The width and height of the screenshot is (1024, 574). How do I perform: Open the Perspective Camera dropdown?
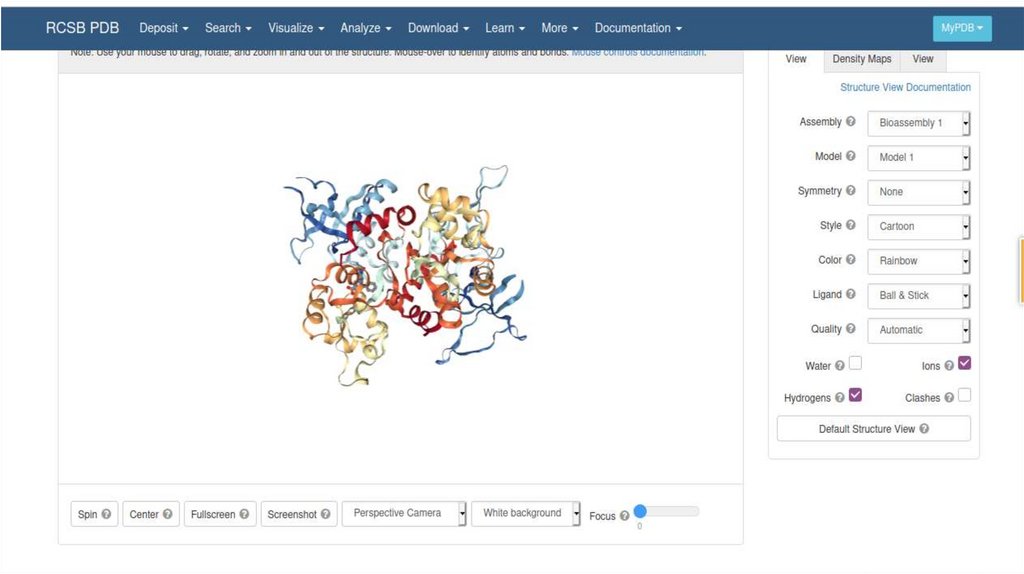404,513
